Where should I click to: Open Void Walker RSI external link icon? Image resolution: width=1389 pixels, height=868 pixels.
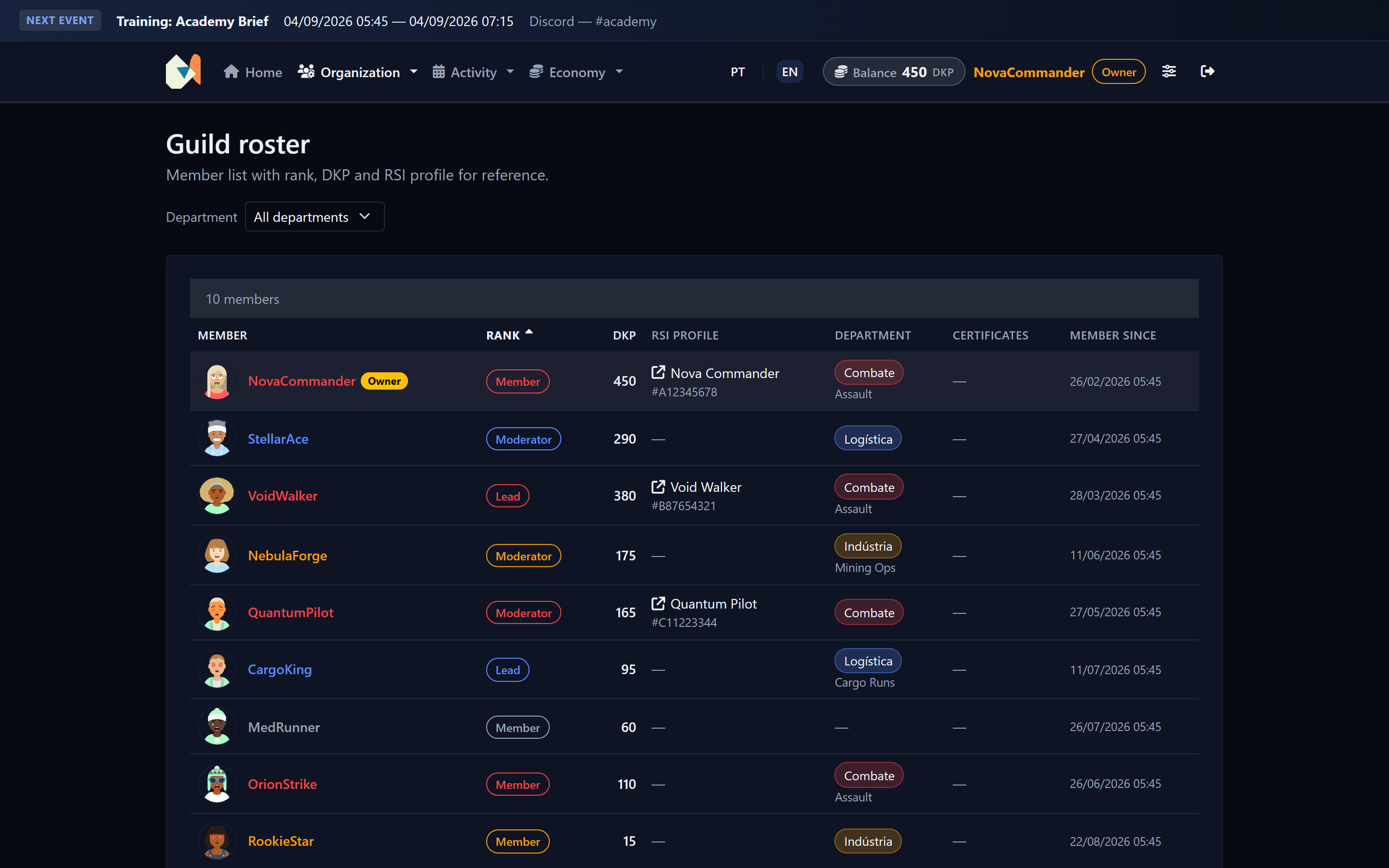pyautogui.click(x=658, y=486)
